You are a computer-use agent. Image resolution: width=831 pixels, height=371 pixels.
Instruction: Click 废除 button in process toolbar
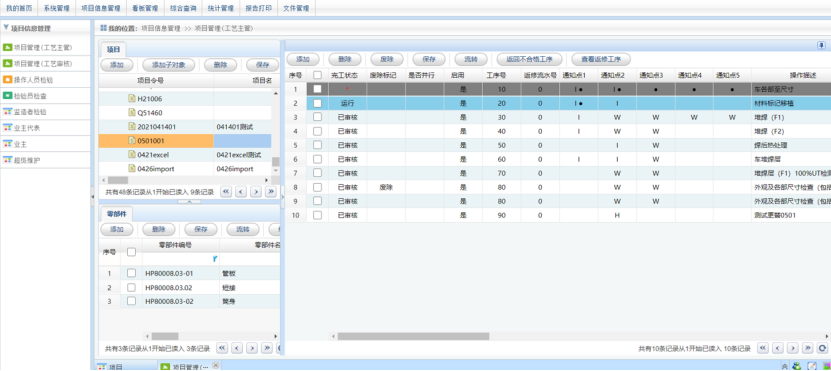[387, 59]
